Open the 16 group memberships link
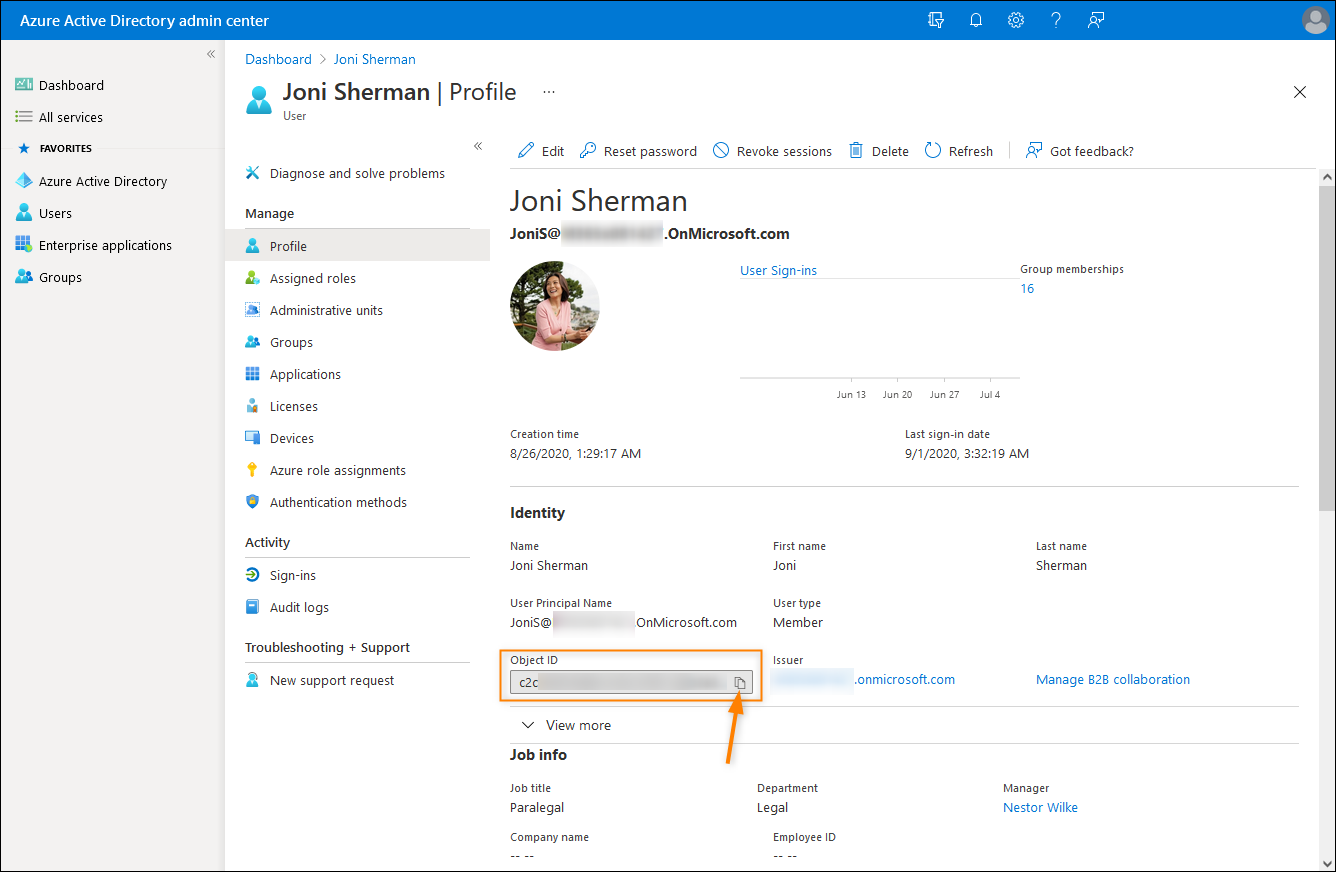This screenshot has height=872, width=1336. pyautogui.click(x=1027, y=288)
